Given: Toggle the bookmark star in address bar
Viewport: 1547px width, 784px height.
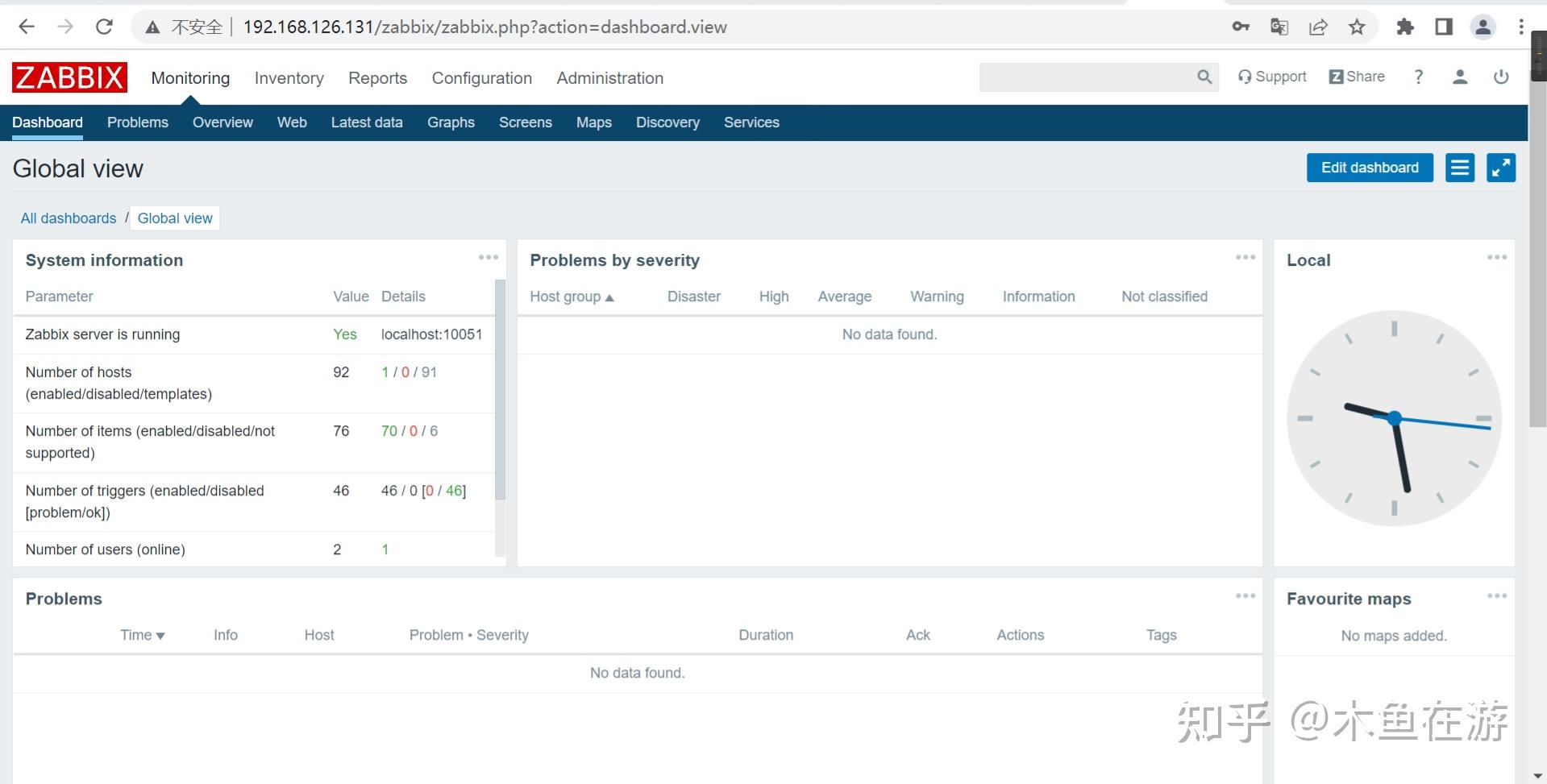Looking at the screenshot, I should pos(1357,26).
